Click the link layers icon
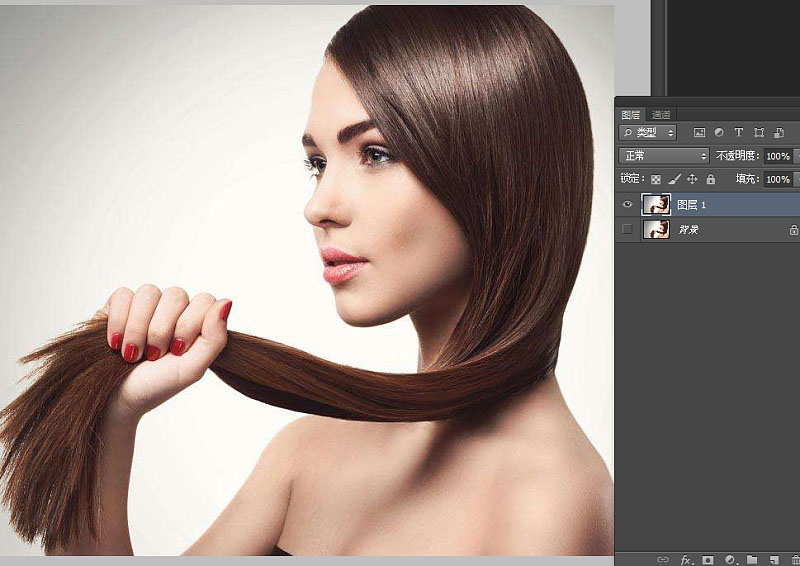This screenshot has height=566, width=800. click(x=662, y=560)
